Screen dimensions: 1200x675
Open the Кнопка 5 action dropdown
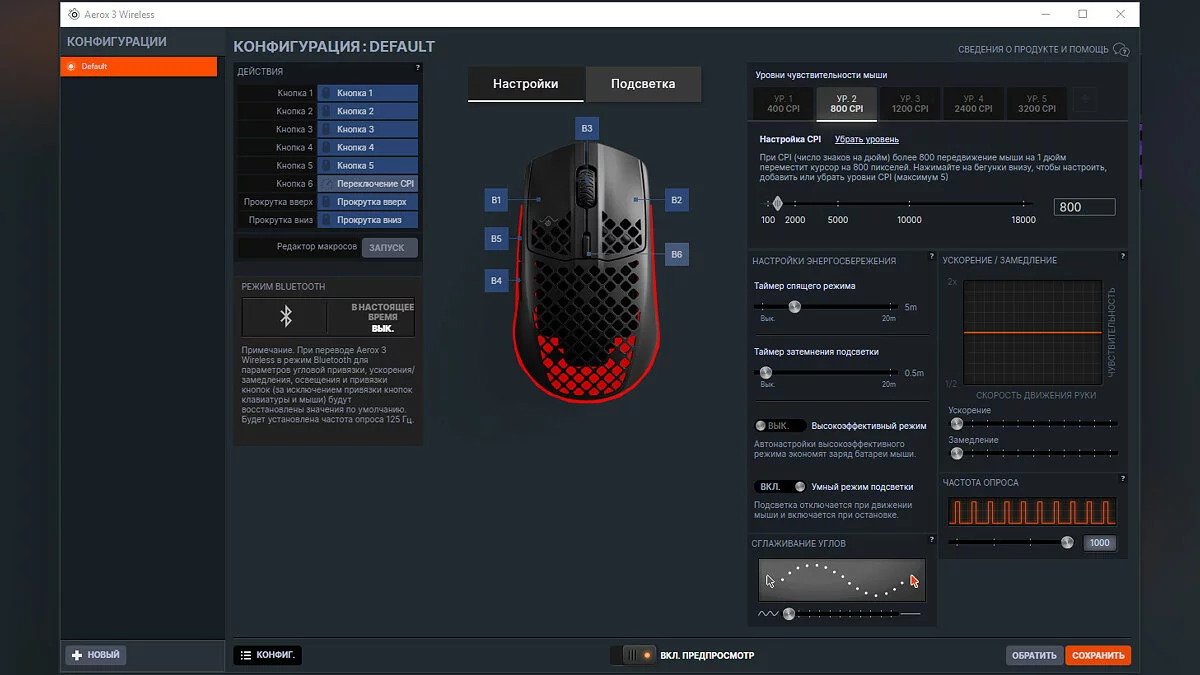coord(367,165)
